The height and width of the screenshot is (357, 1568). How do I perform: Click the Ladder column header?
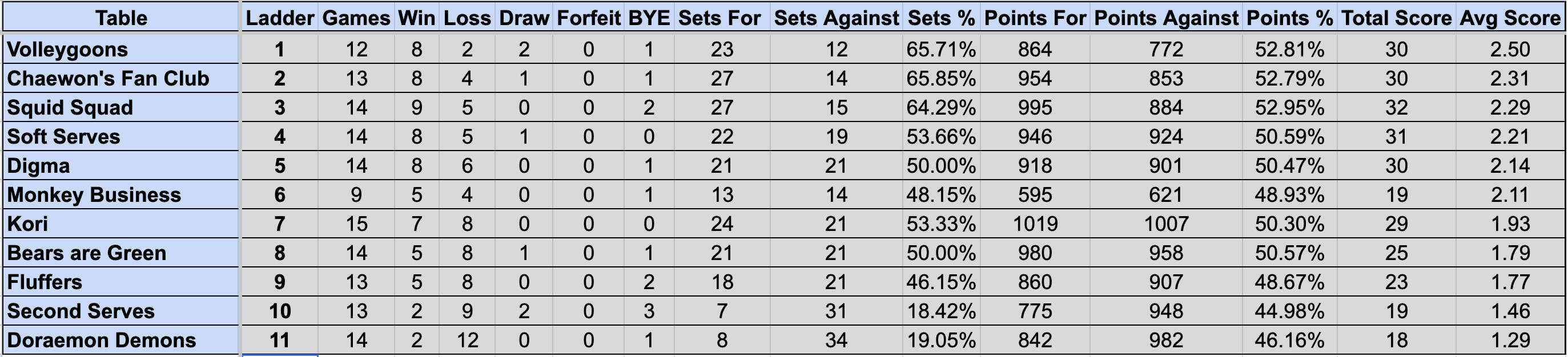tap(280, 18)
